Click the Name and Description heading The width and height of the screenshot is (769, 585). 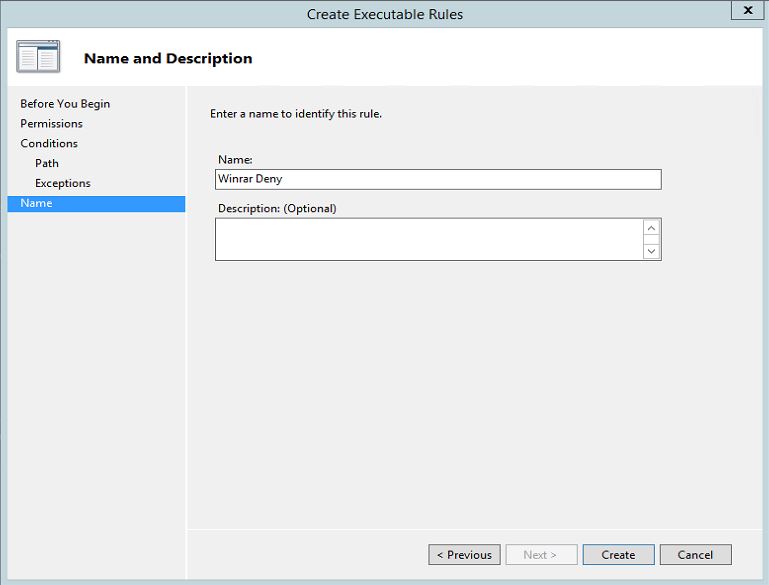pos(168,58)
